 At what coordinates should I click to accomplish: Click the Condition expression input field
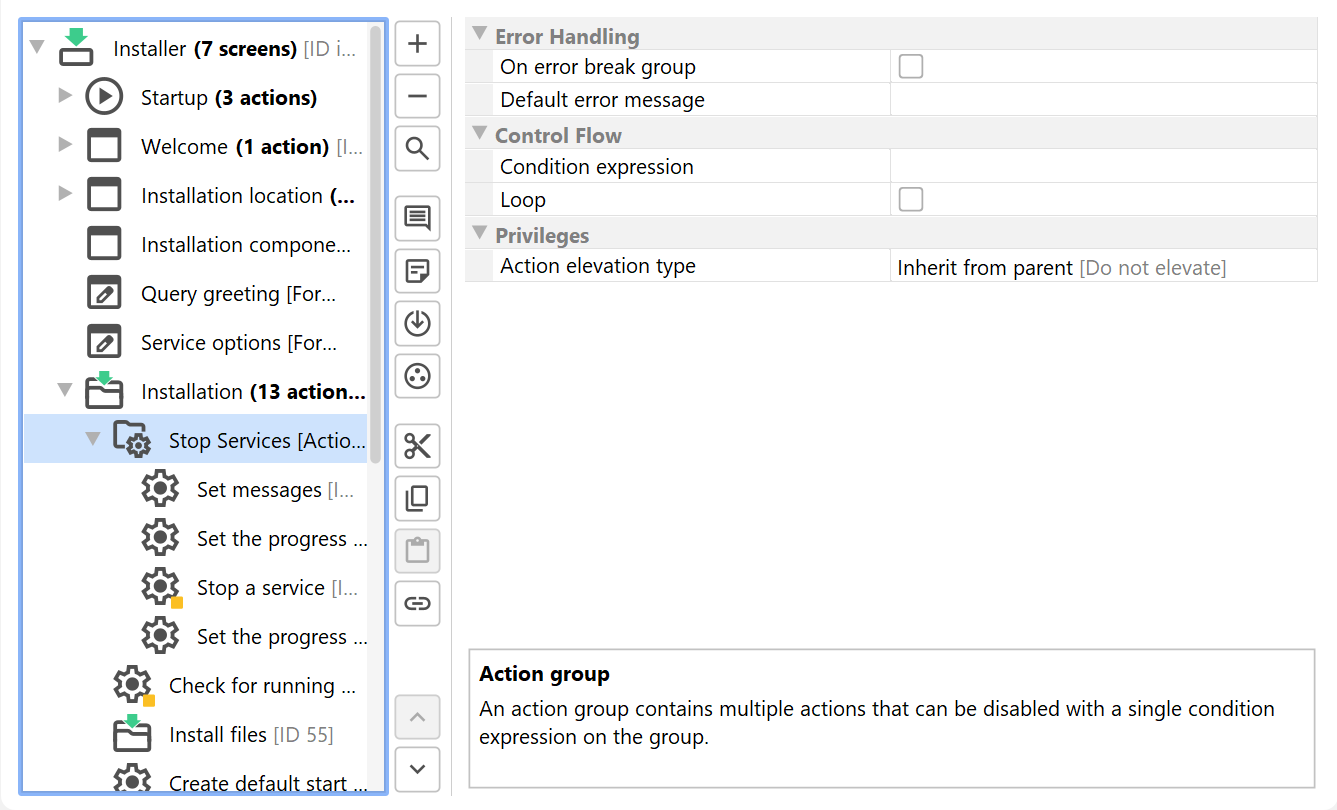[1102, 167]
